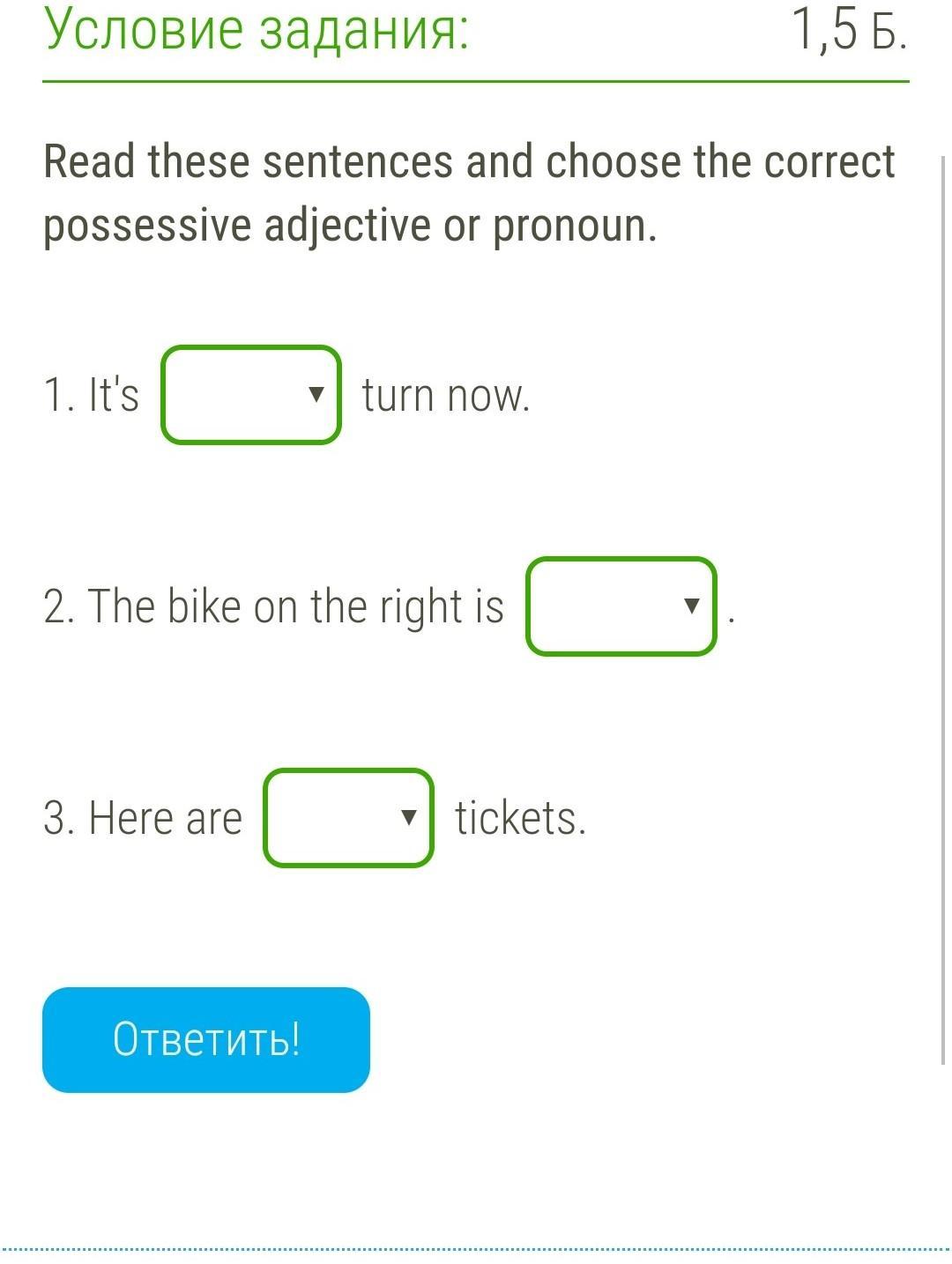This screenshot has width=952, height=1264.
Task: Click the 'Условие задания:' heading
Action: [257, 29]
